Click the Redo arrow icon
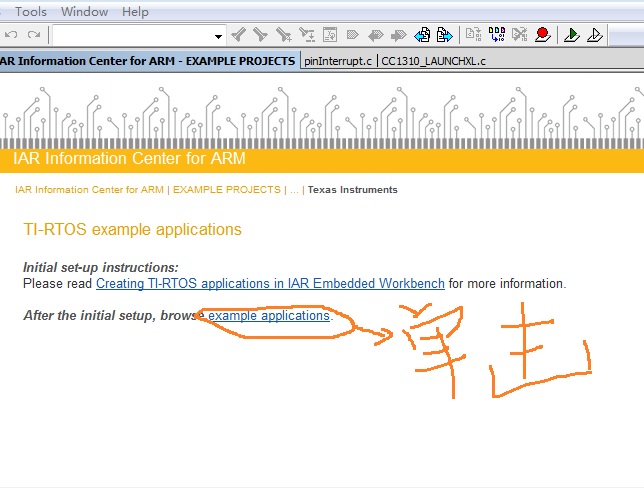 click(x=34, y=34)
